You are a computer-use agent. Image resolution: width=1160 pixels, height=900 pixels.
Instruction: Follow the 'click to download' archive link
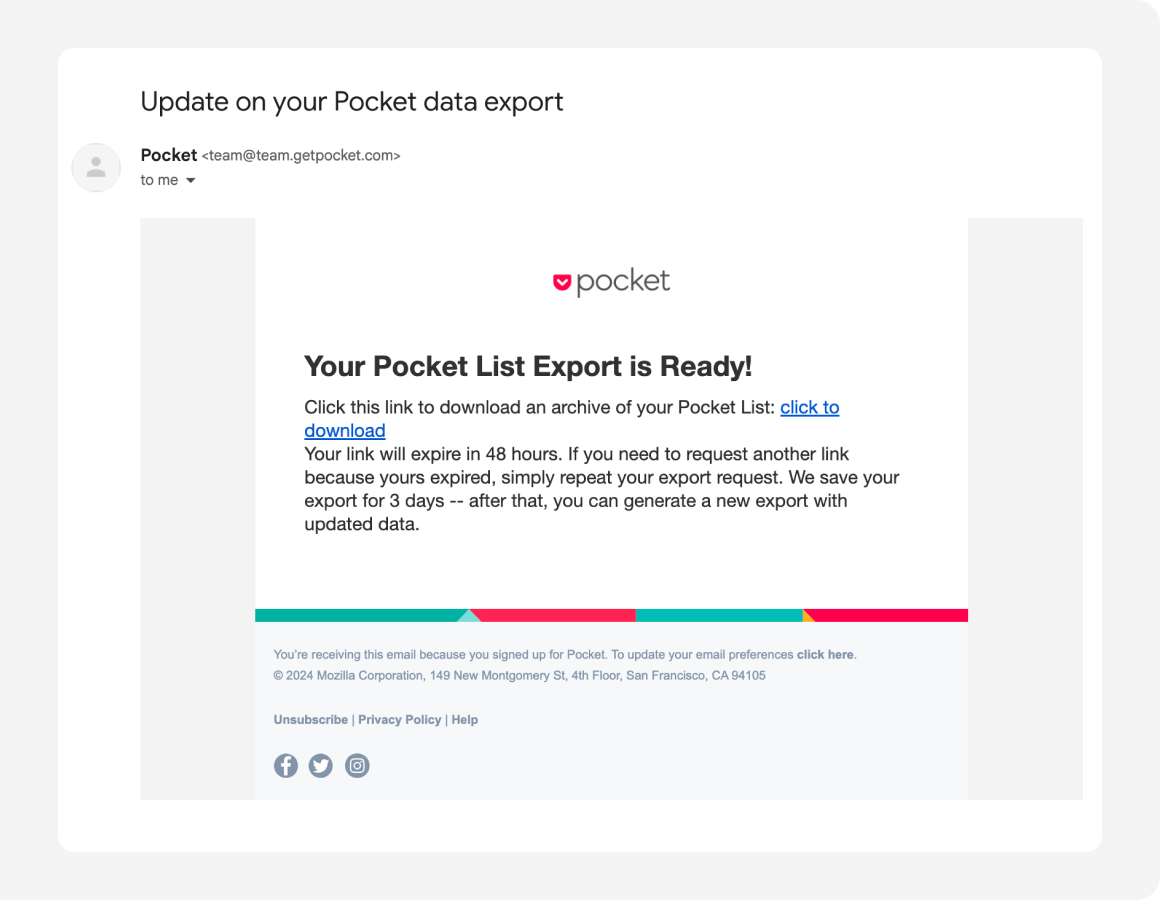tap(572, 419)
